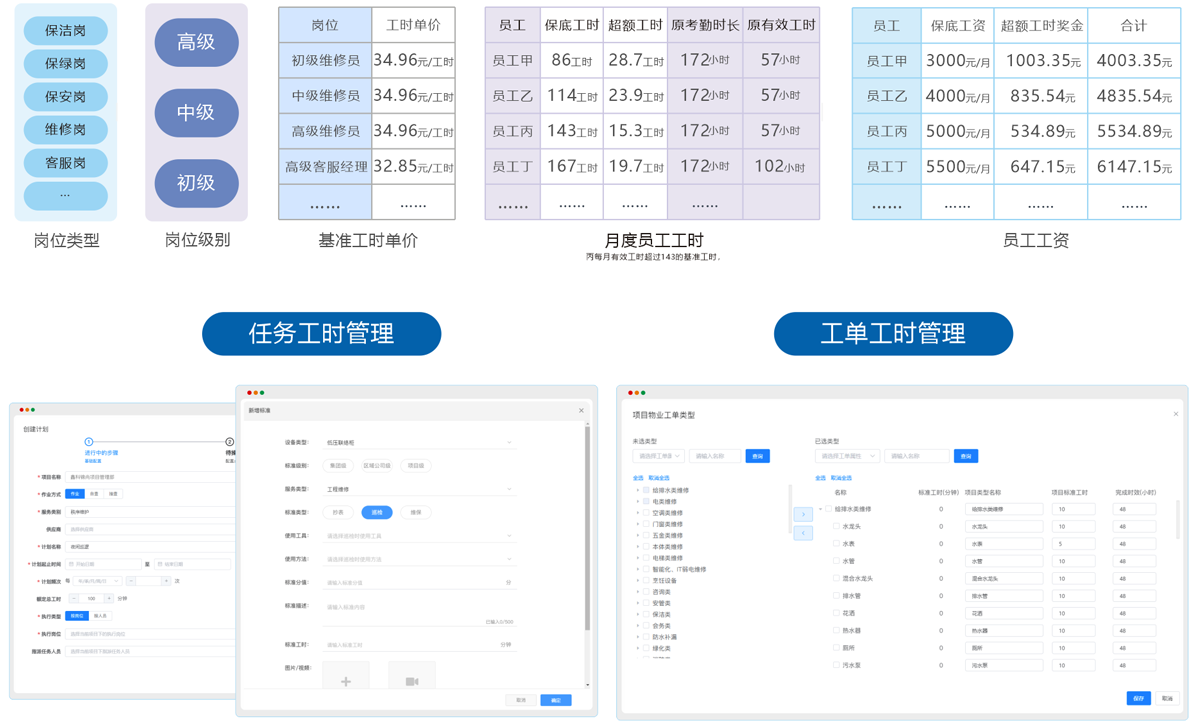1200x727 pixels.
Task: Click the move-right arrow transfer button
Action: tap(803, 514)
